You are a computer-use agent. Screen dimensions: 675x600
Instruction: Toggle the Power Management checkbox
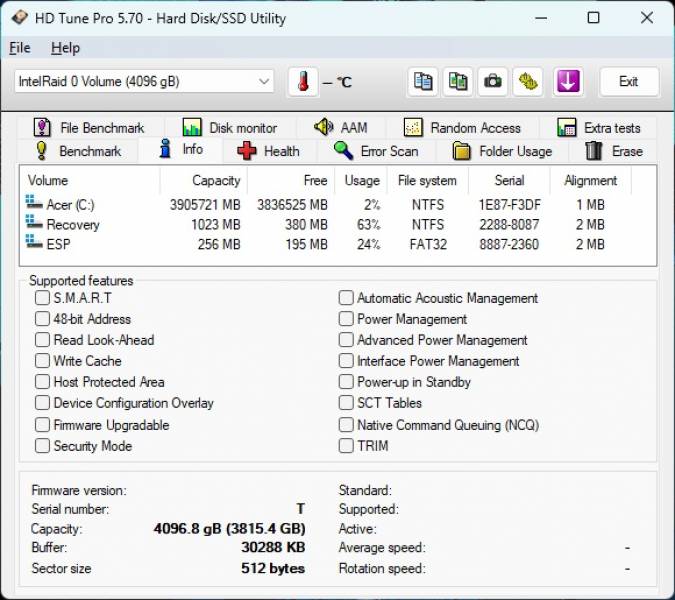click(x=346, y=319)
